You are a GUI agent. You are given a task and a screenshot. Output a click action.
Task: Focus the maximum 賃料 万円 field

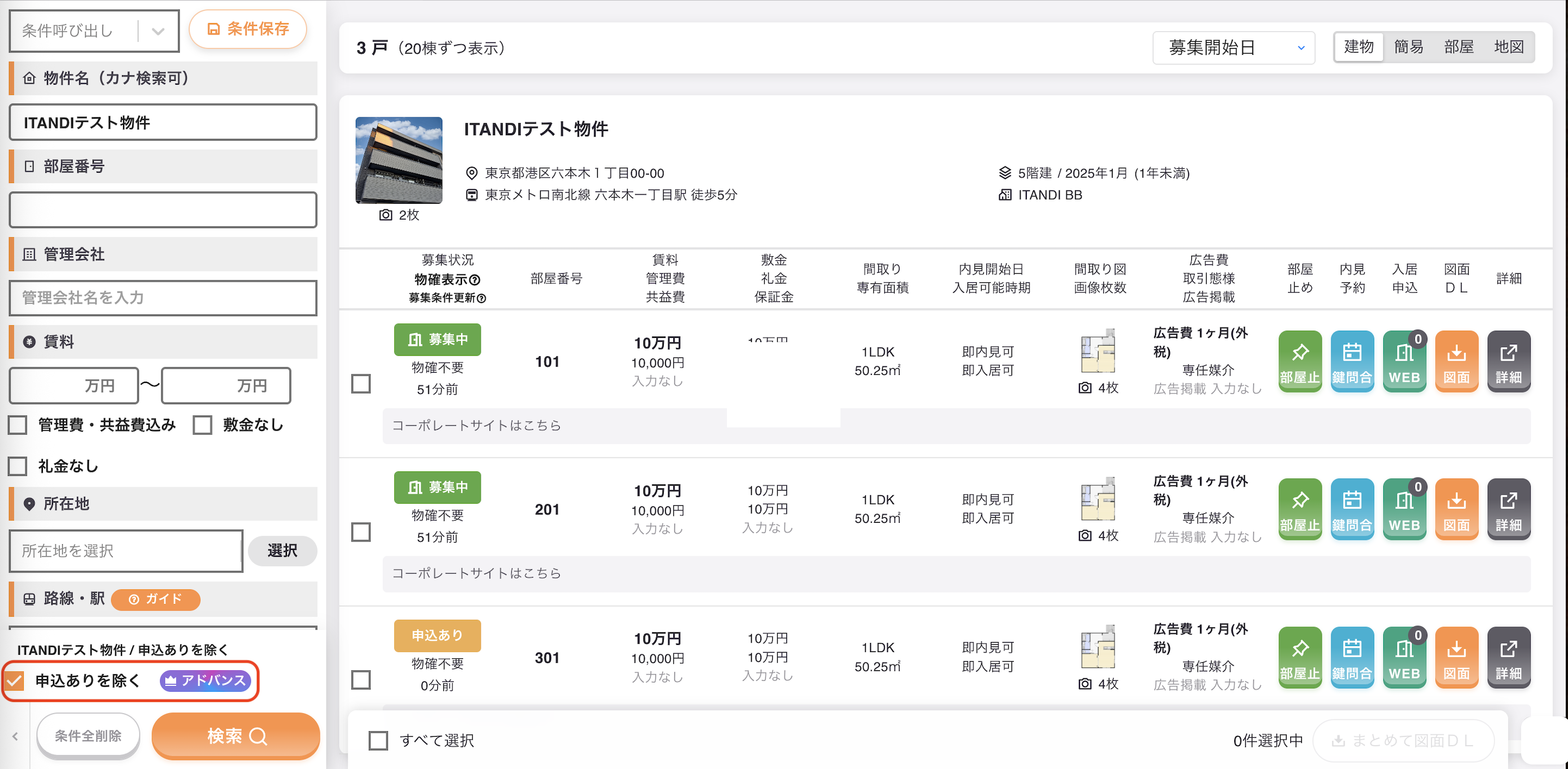(x=226, y=385)
